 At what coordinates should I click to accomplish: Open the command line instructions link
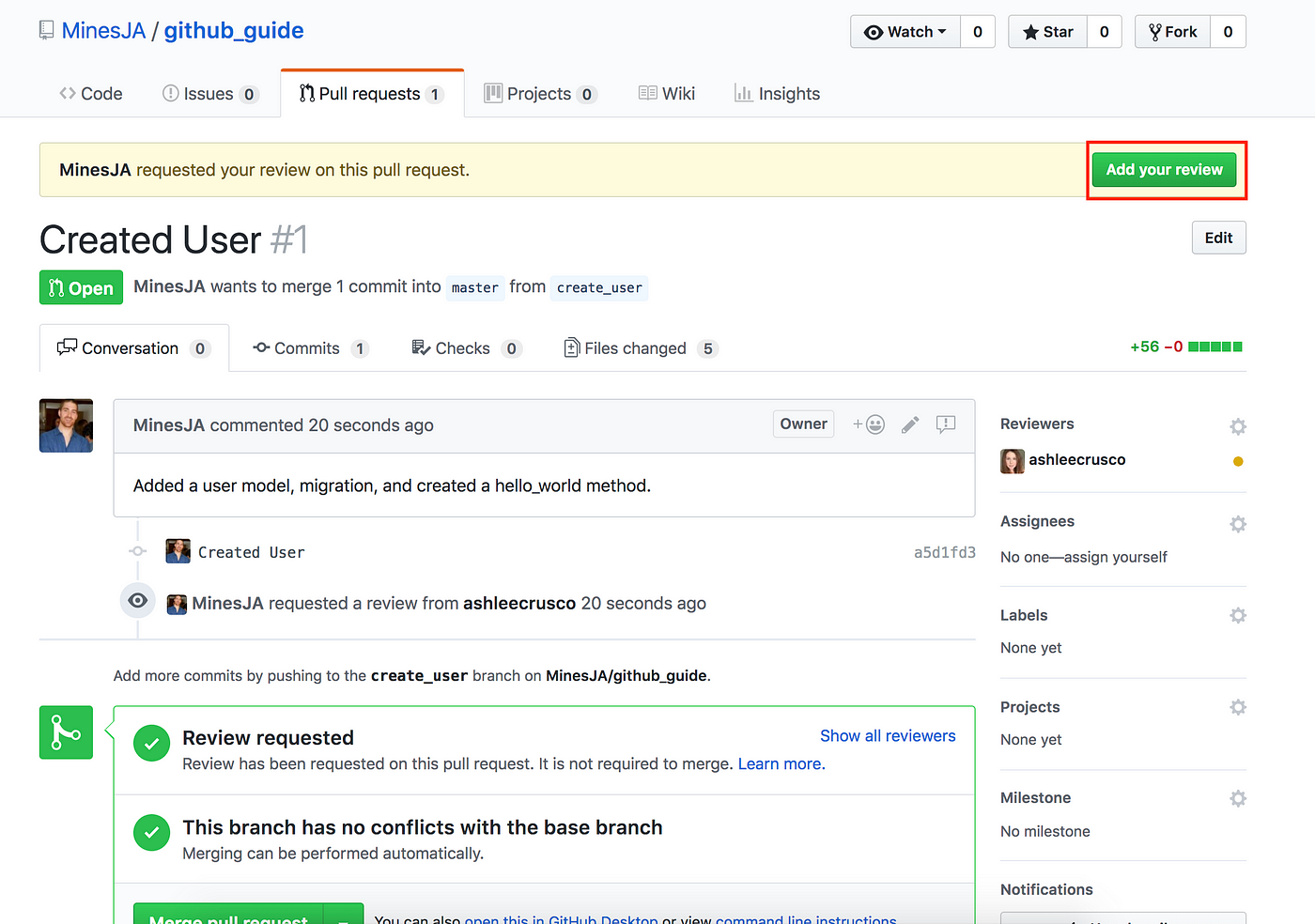(806, 919)
